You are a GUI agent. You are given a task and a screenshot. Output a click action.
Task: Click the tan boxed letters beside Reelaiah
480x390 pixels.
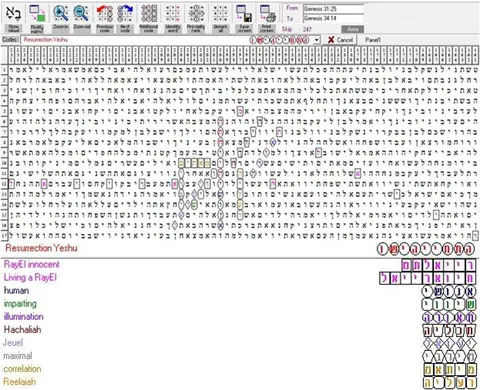[450, 382]
